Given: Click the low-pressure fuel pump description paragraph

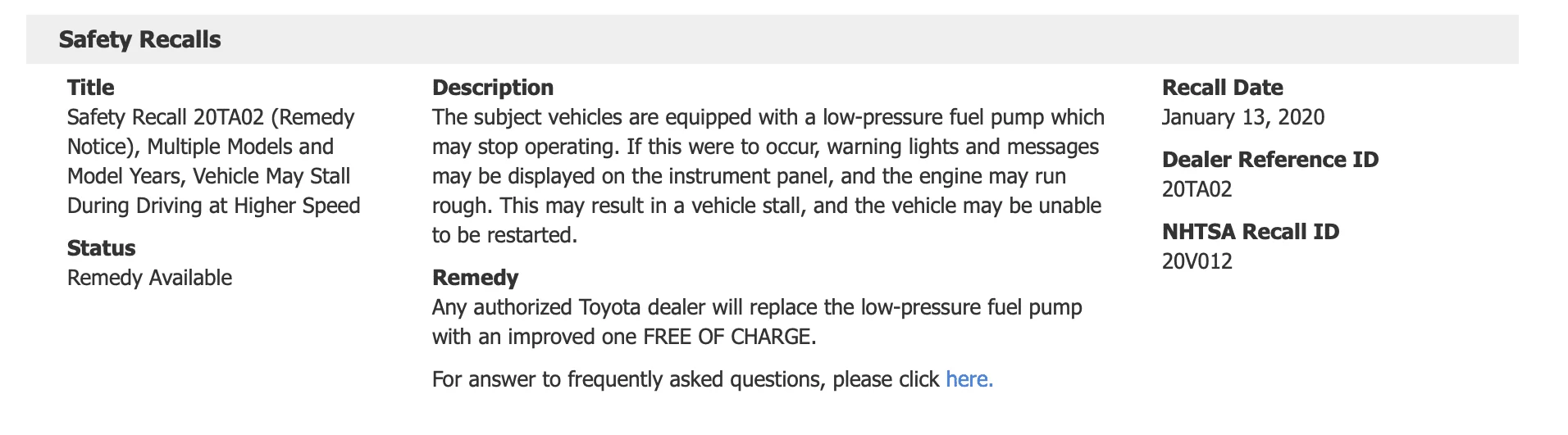Looking at the screenshot, I should [768, 176].
